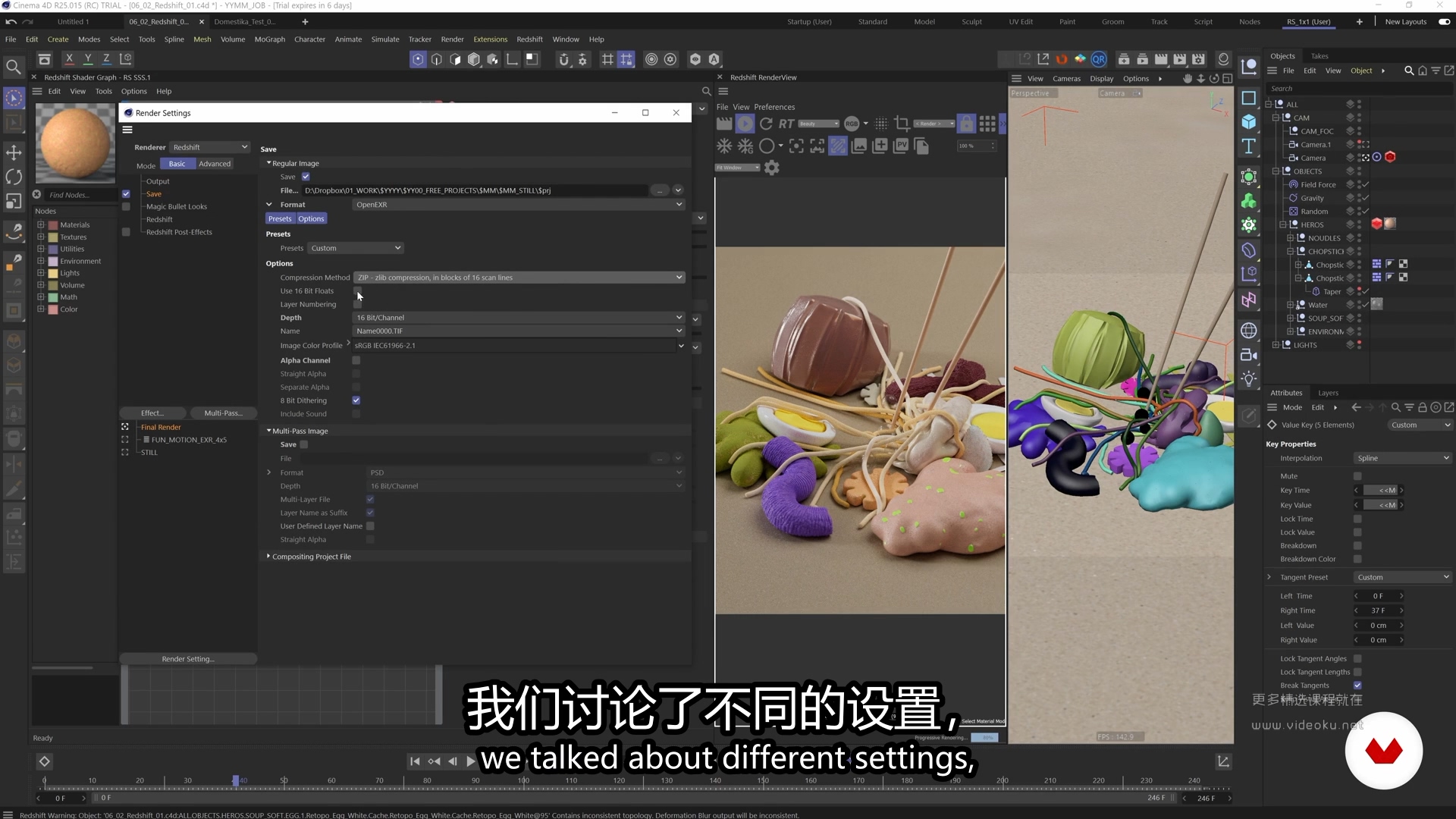Open the MoGraph menu
Image resolution: width=1456 pixels, height=819 pixels.
[x=269, y=39]
